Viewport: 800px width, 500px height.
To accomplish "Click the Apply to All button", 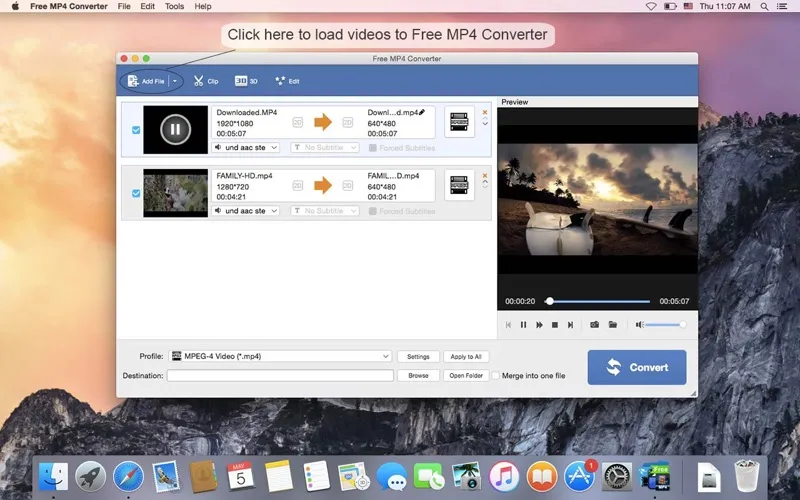I will click(466, 357).
